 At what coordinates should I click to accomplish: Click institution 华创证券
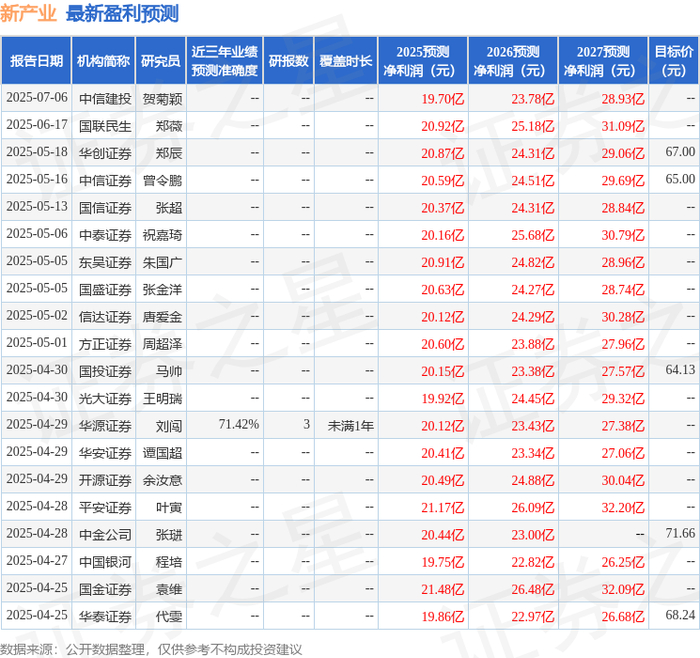105,153
